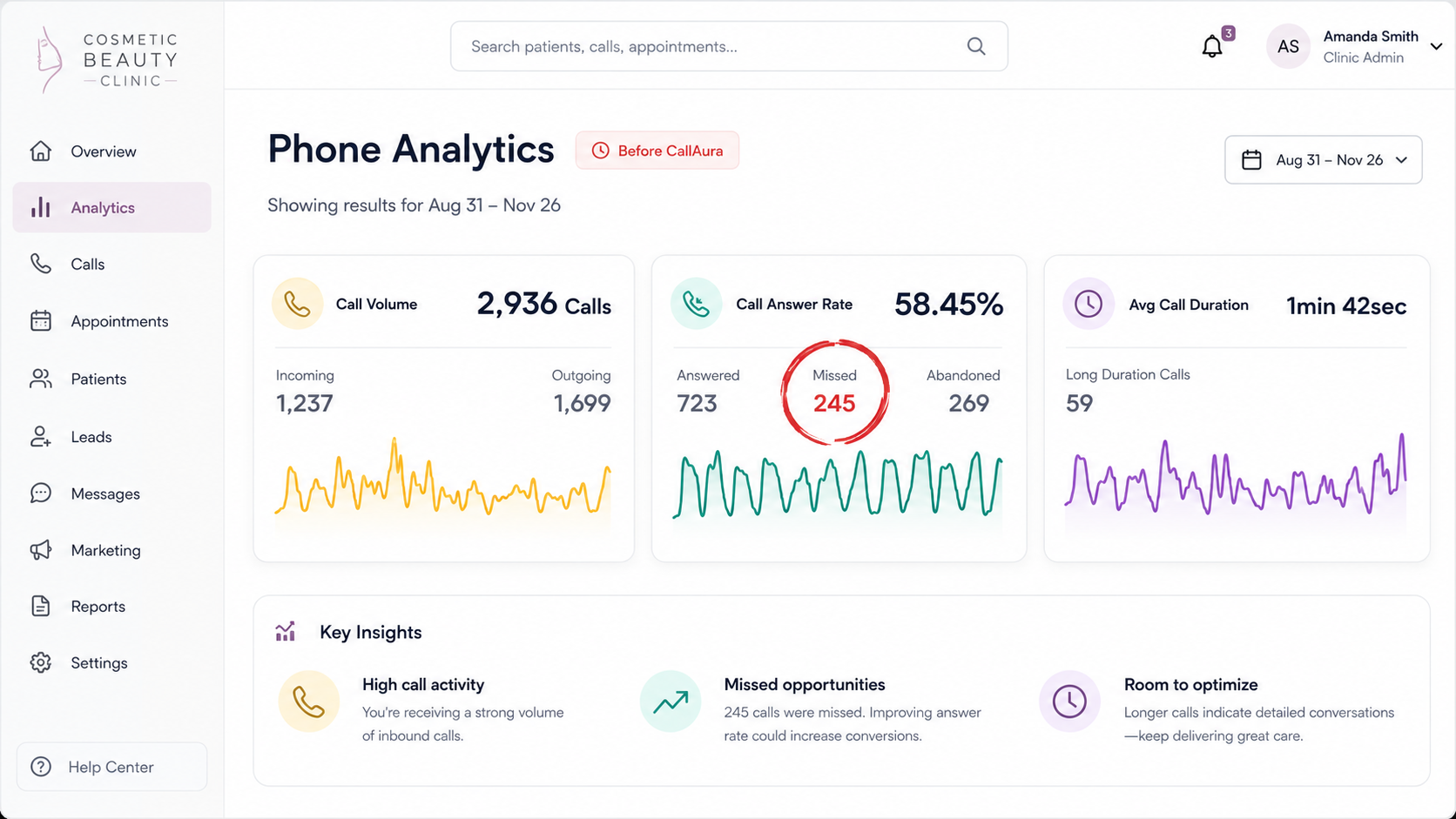This screenshot has height=819, width=1456.
Task: Select the Analytics menu item
Action: click(112, 207)
